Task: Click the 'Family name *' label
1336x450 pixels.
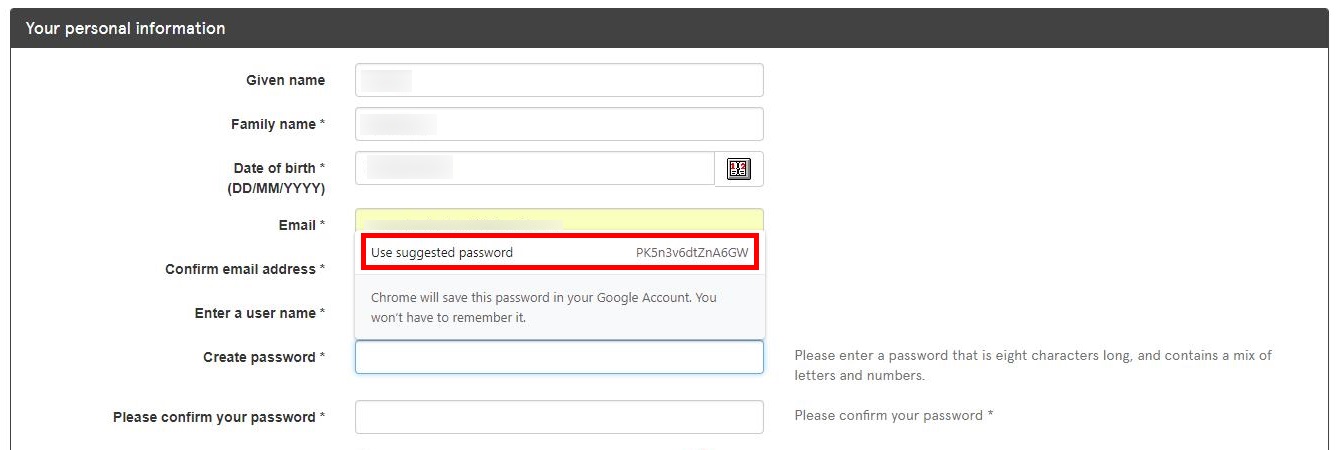Action: pos(278,124)
